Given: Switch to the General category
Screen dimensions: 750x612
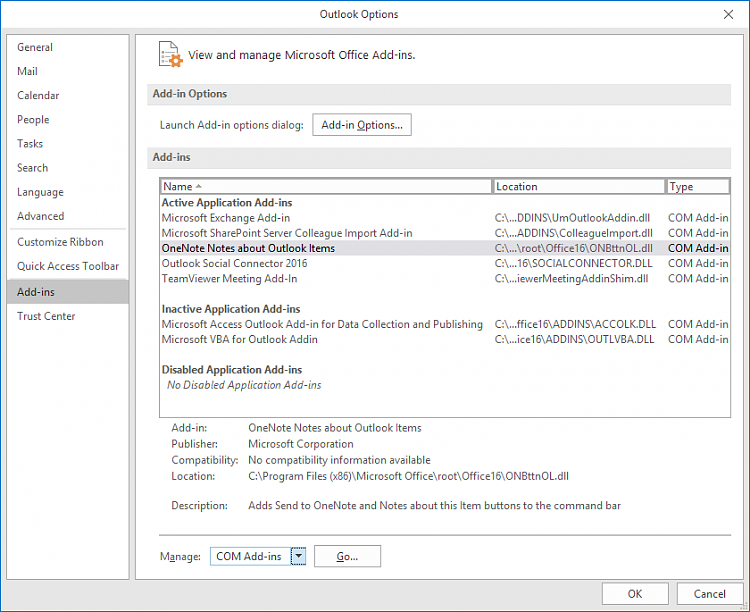Looking at the screenshot, I should pos(35,47).
